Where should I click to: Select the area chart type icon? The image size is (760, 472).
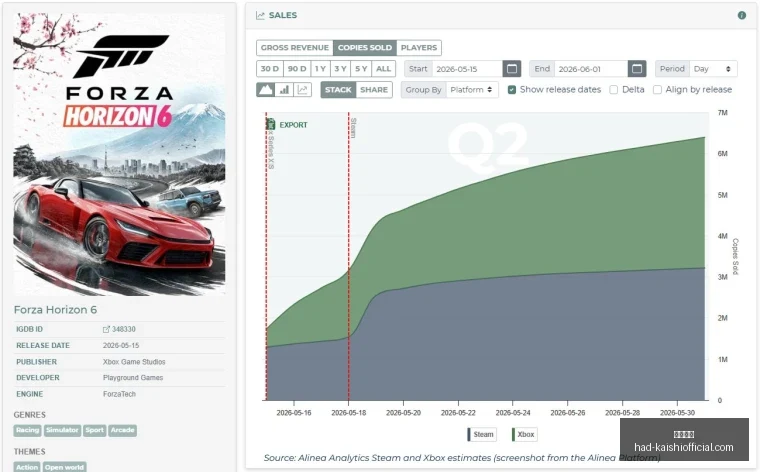pos(266,90)
